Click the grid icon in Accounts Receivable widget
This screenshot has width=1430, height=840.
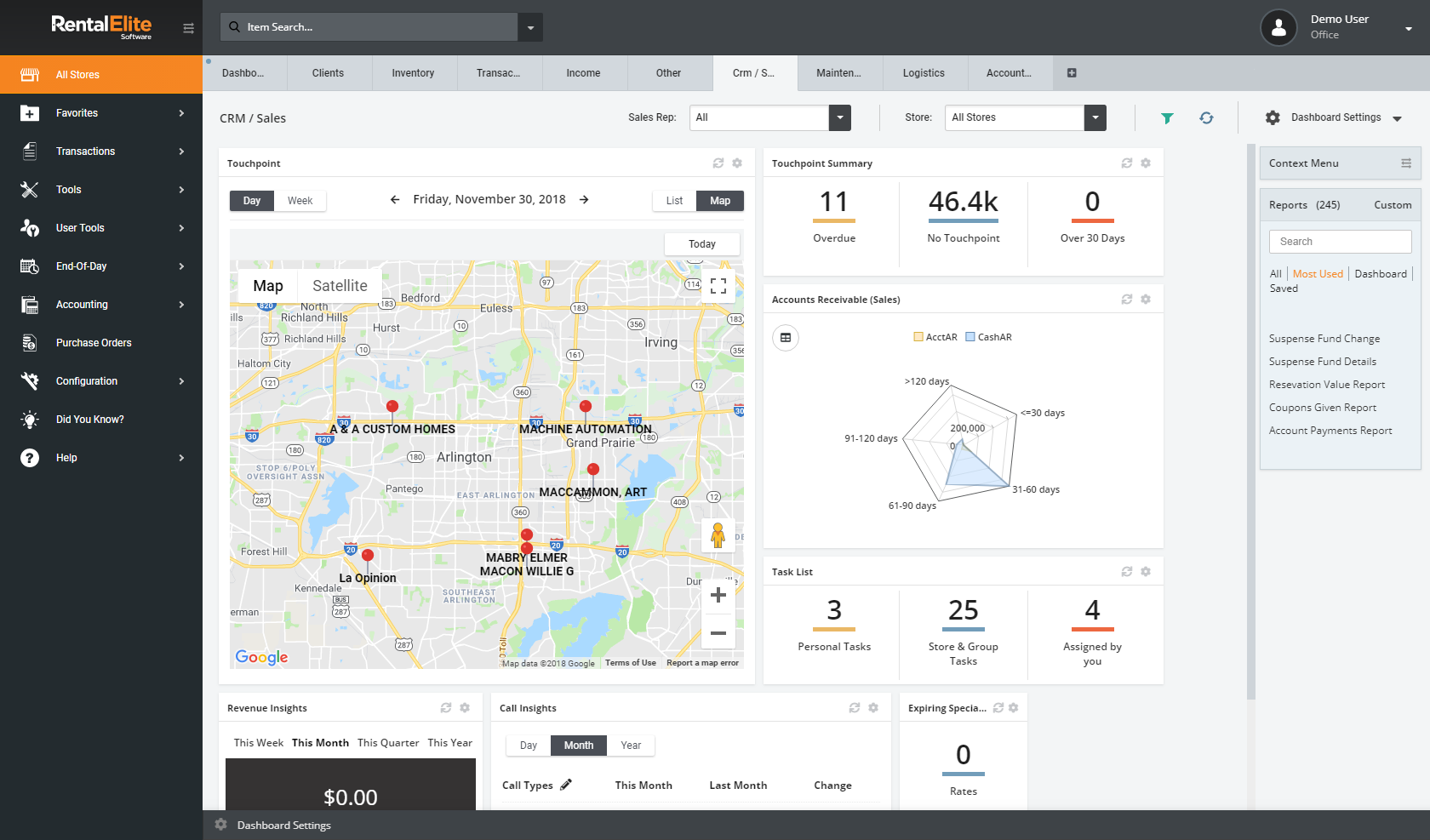tap(785, 338)
